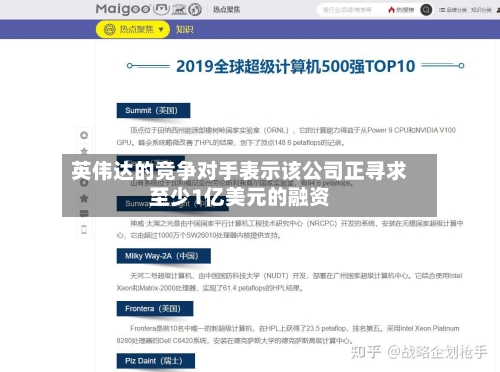The image size is (500, 372).
Task: Click the 2019全球超级计算机500强TOP10 title
Action: click(x=295, y=66)
